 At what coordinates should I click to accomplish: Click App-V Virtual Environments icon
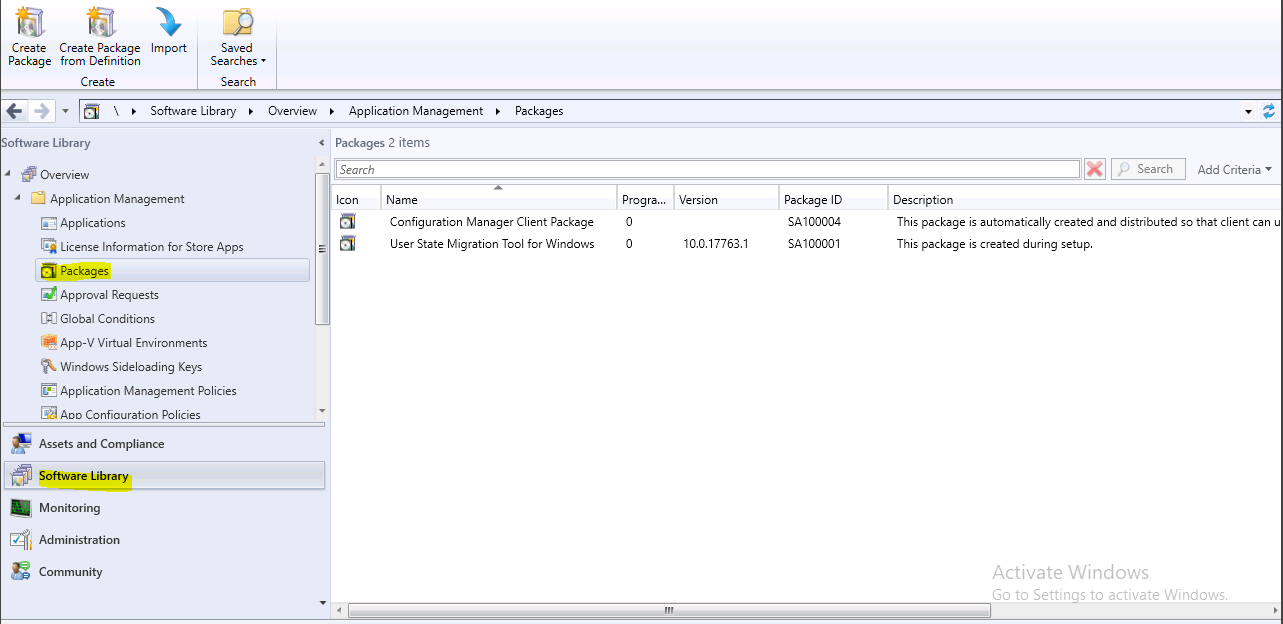(48, 342)
